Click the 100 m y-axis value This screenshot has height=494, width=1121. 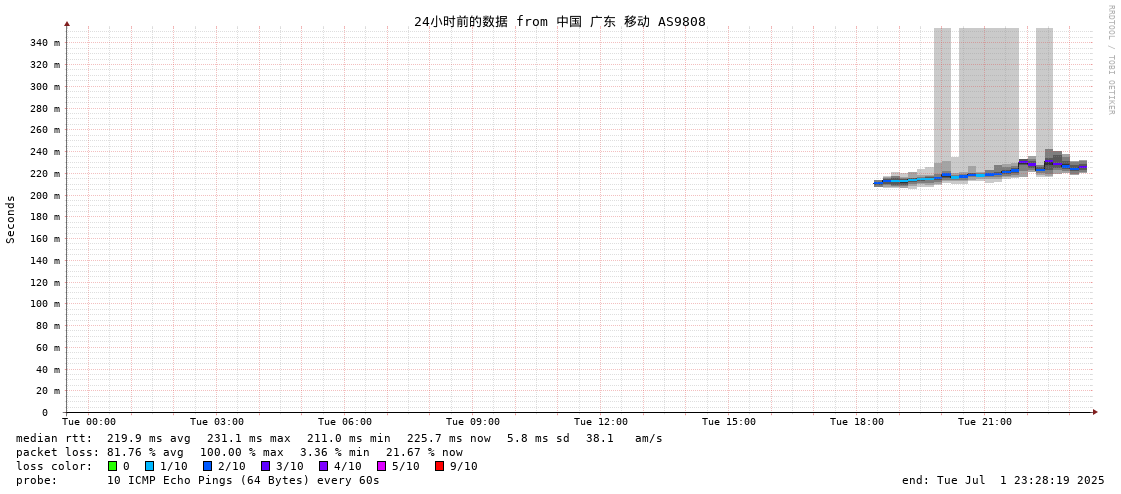click(45, 304)
